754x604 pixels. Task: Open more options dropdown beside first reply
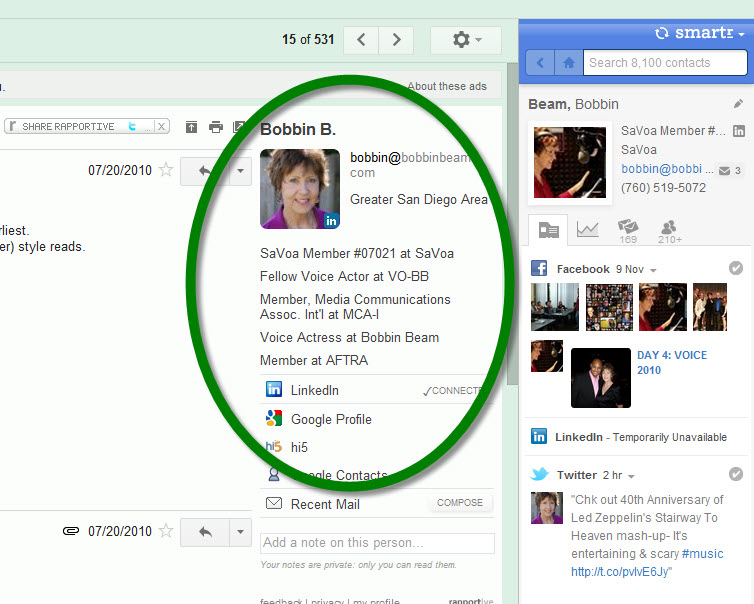pyautogui.click(x=240, y=171)
